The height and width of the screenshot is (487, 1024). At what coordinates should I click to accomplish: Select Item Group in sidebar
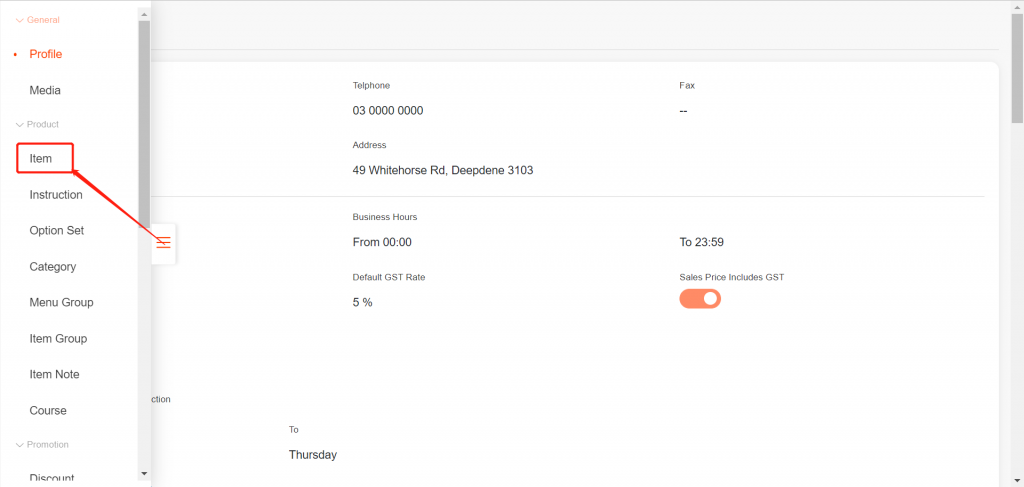[x=58, y=339]
